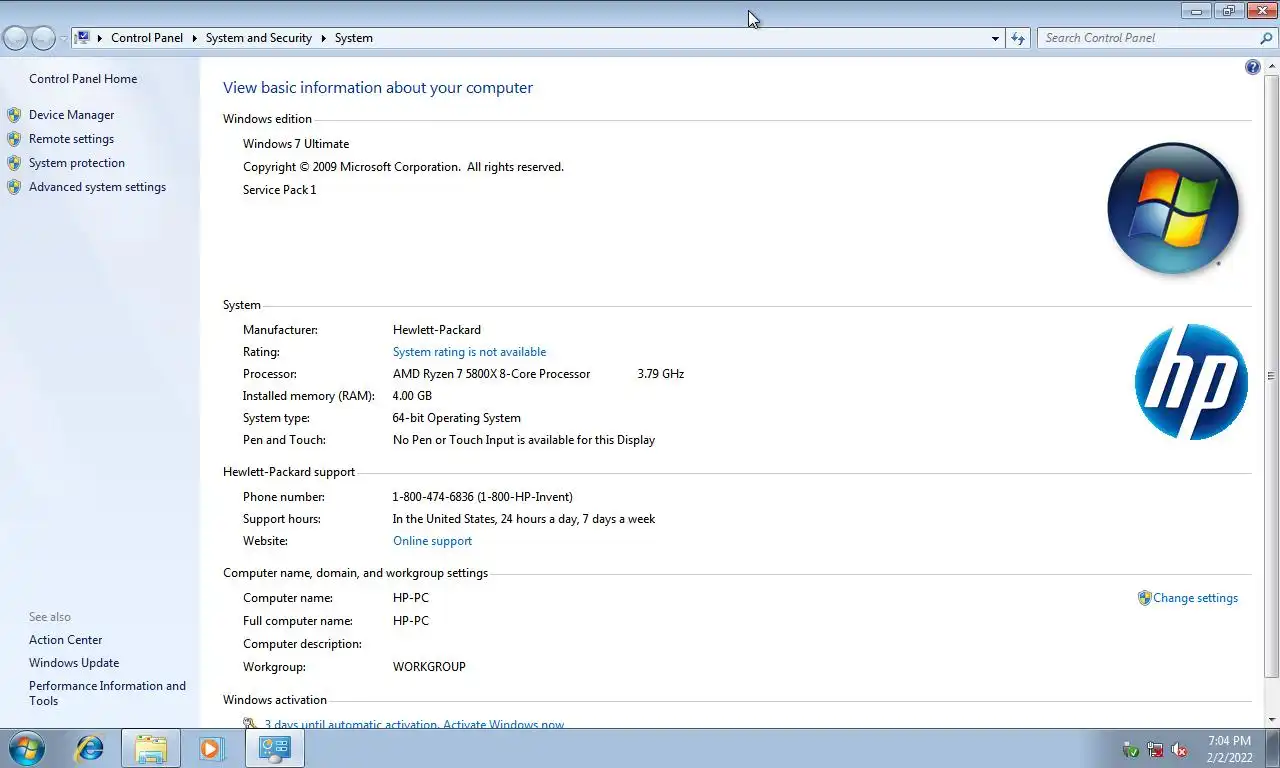This screenshot has width=1280, height=768.
Task: Open Control Panel Home
Action: (x=83, y=79)
